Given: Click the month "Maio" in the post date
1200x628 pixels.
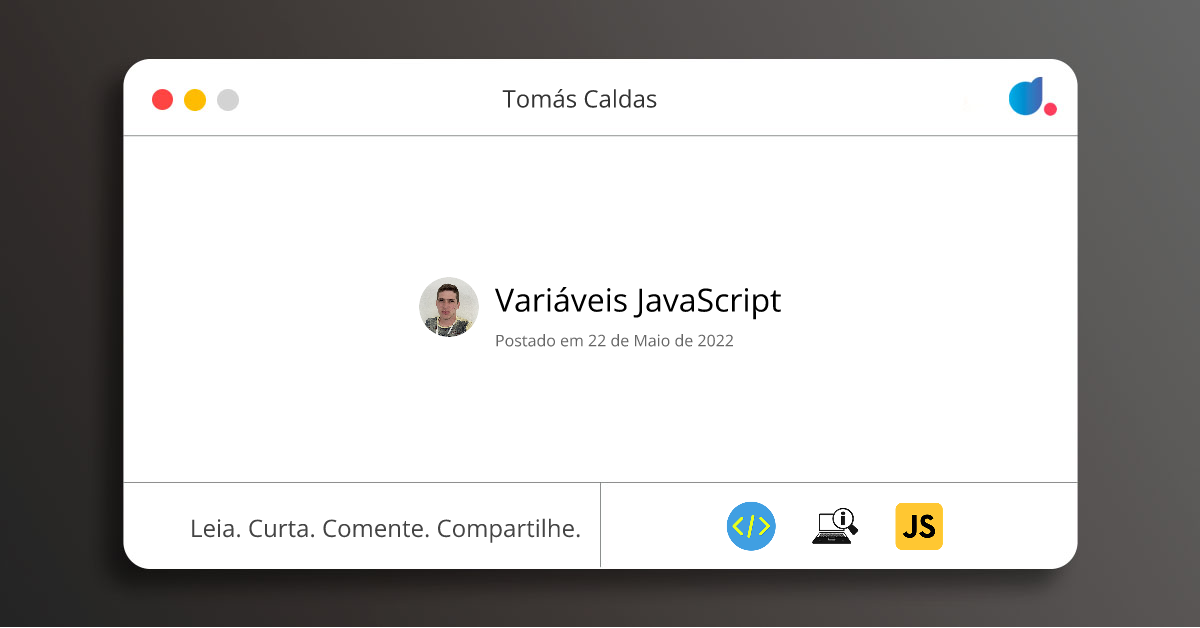Looking at the screenshot, I should 650,341.
